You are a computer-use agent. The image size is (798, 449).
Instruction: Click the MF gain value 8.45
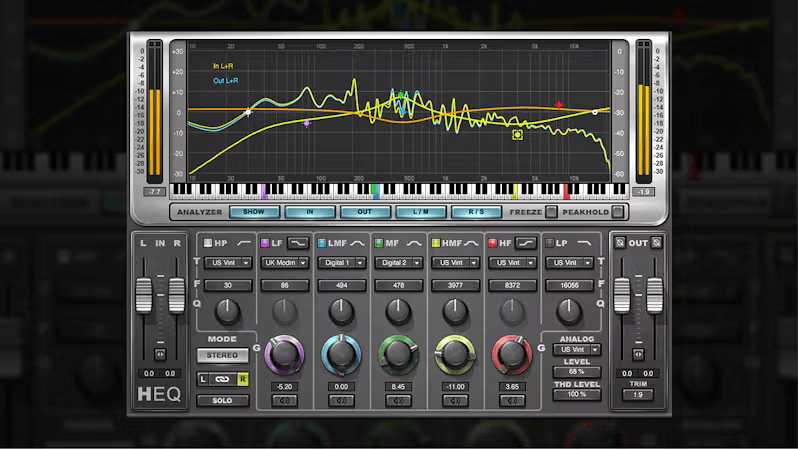[398, 387]
